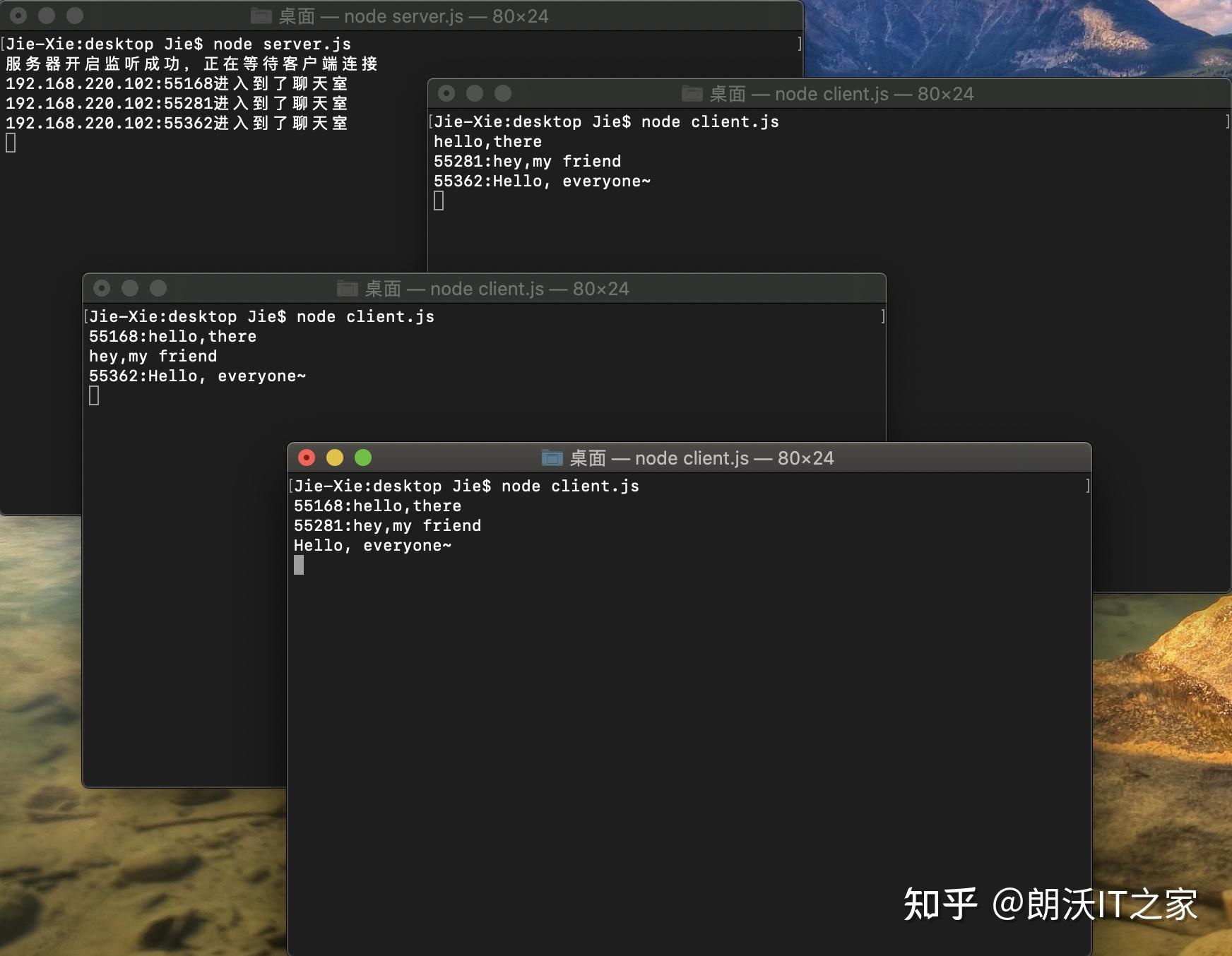1232x956 pixels.
Task: Click the zoom button of the server.js window
Action: point(75,16)
